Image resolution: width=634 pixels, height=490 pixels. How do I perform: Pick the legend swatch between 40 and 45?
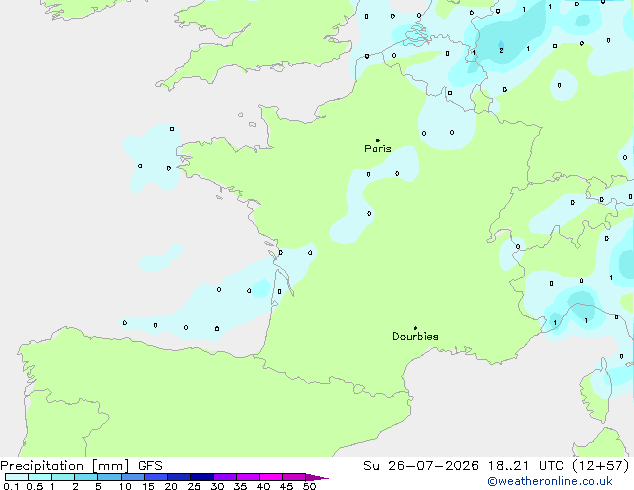pos(271,477)
